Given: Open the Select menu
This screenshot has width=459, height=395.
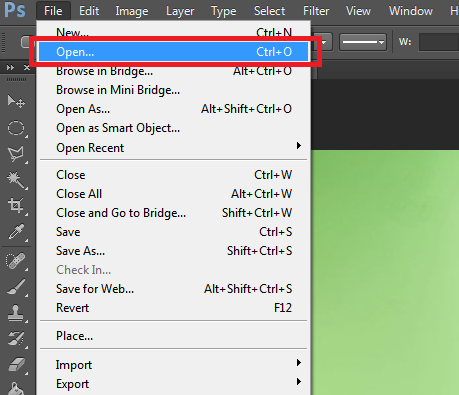Looking at the screenshot, I should coord(269,11).
